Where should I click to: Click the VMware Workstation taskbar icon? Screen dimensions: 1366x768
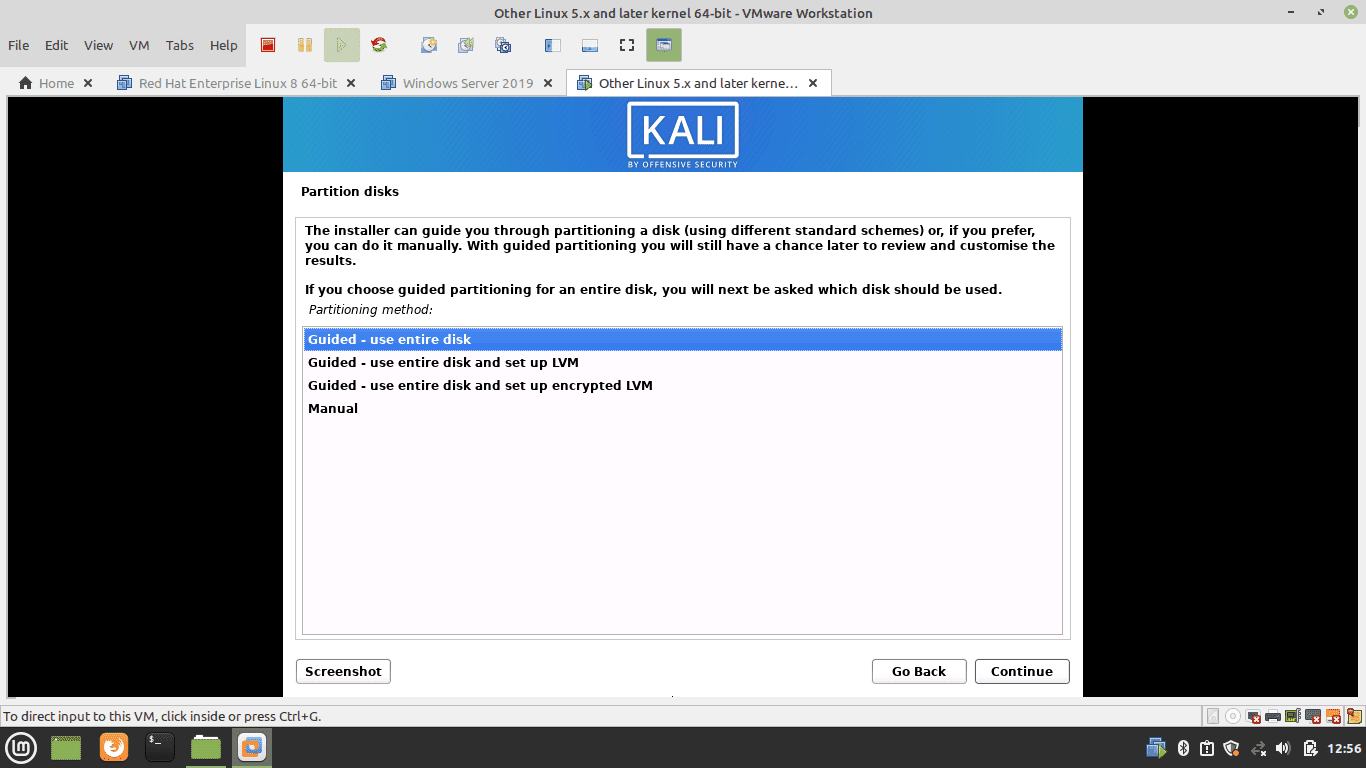point(252,747)
